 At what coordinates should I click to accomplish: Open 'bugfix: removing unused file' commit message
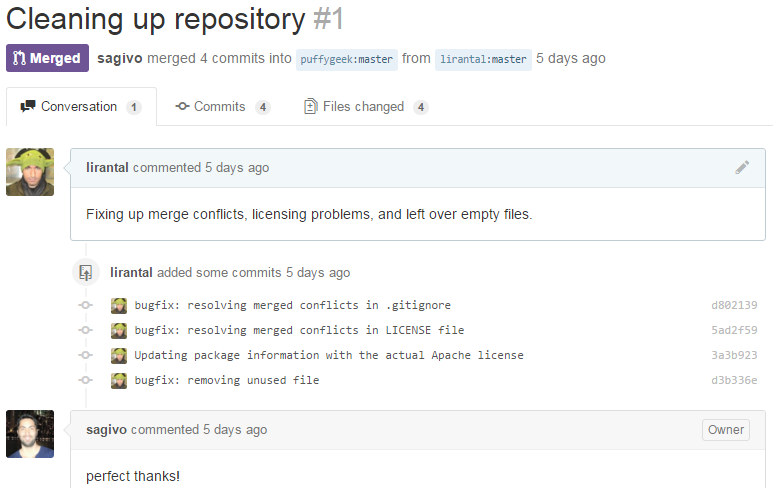pos(227,380)
